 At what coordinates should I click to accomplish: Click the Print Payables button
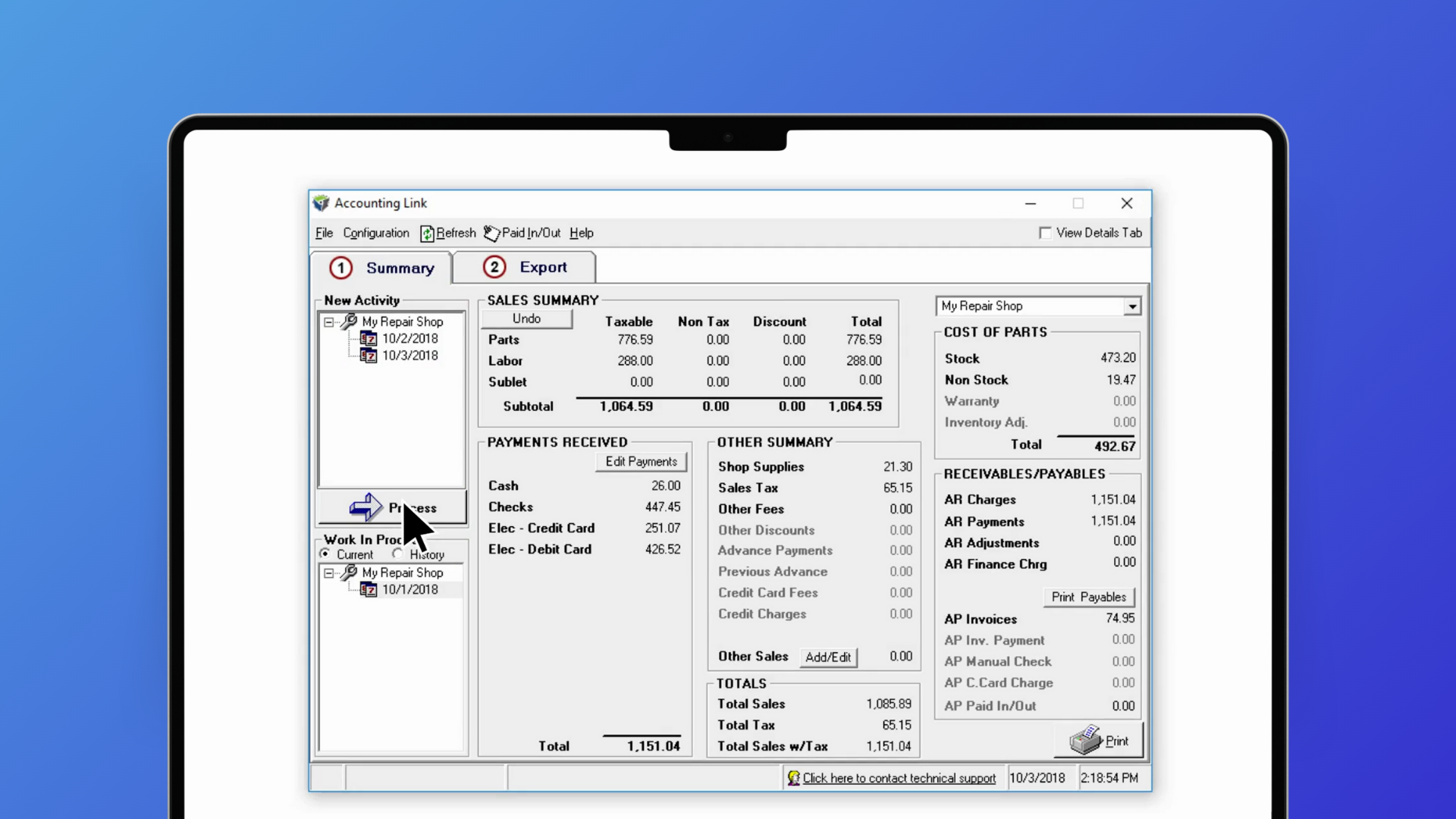point(1088,597)
